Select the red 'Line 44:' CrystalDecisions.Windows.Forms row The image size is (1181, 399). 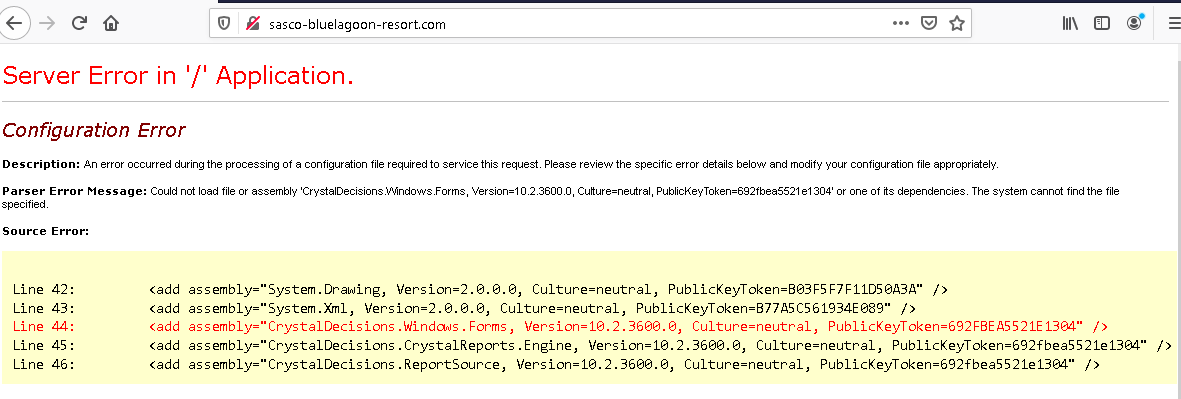560,327
